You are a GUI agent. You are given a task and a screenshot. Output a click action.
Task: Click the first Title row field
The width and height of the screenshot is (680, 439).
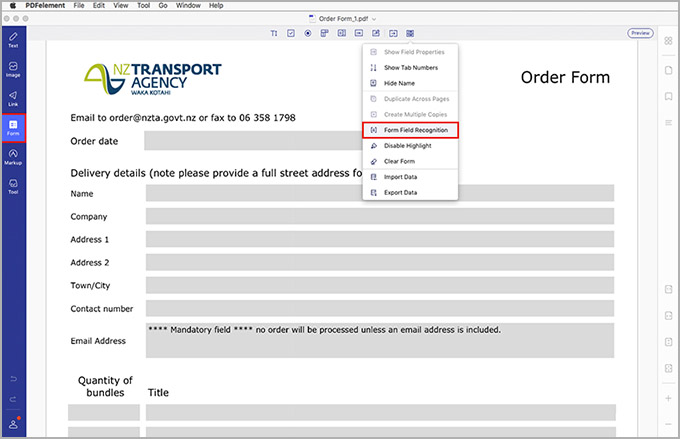381,413
